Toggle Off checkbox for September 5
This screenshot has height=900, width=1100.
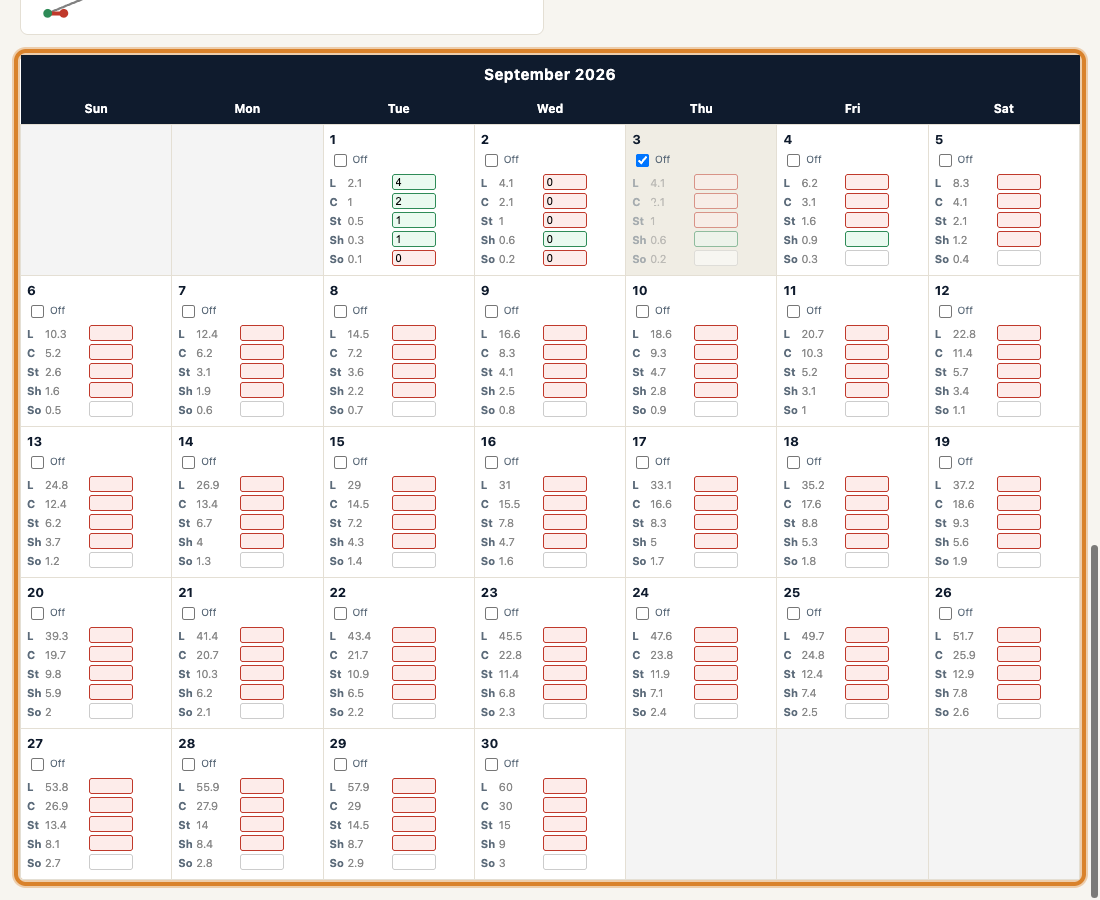coord(946,161)
